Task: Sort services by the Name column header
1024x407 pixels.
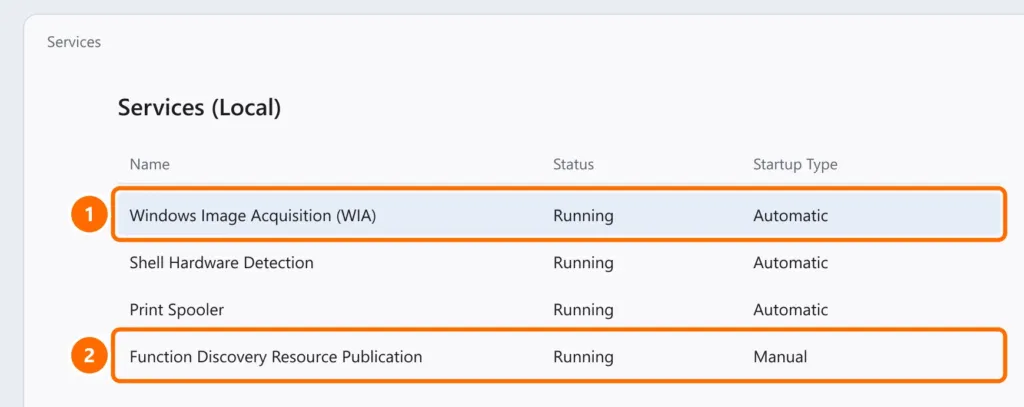Action: [150, 164]
